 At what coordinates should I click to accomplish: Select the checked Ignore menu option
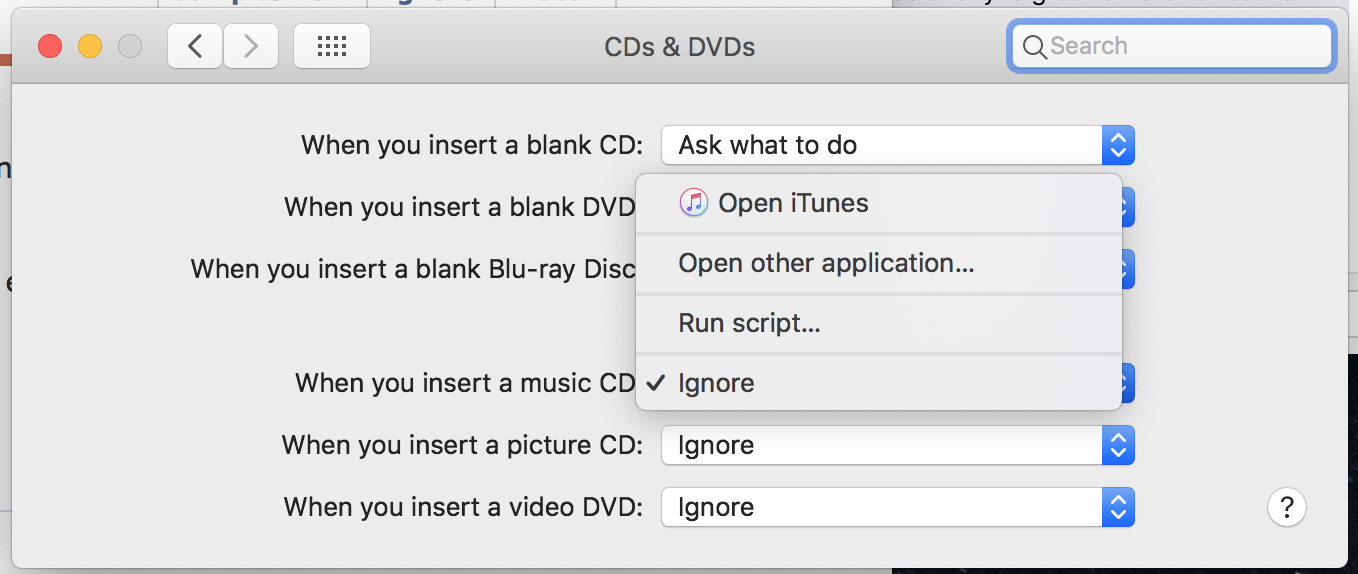click(878, 383)
